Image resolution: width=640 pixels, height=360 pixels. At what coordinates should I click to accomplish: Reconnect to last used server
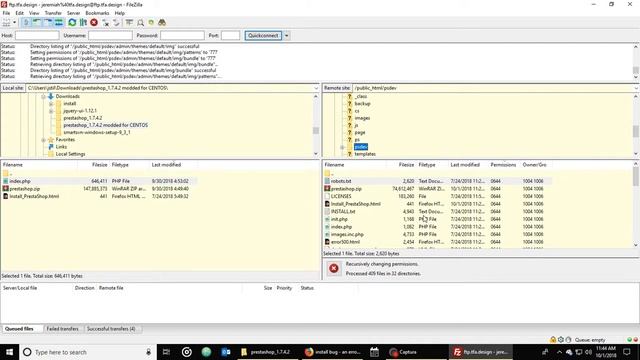point(116,22)
